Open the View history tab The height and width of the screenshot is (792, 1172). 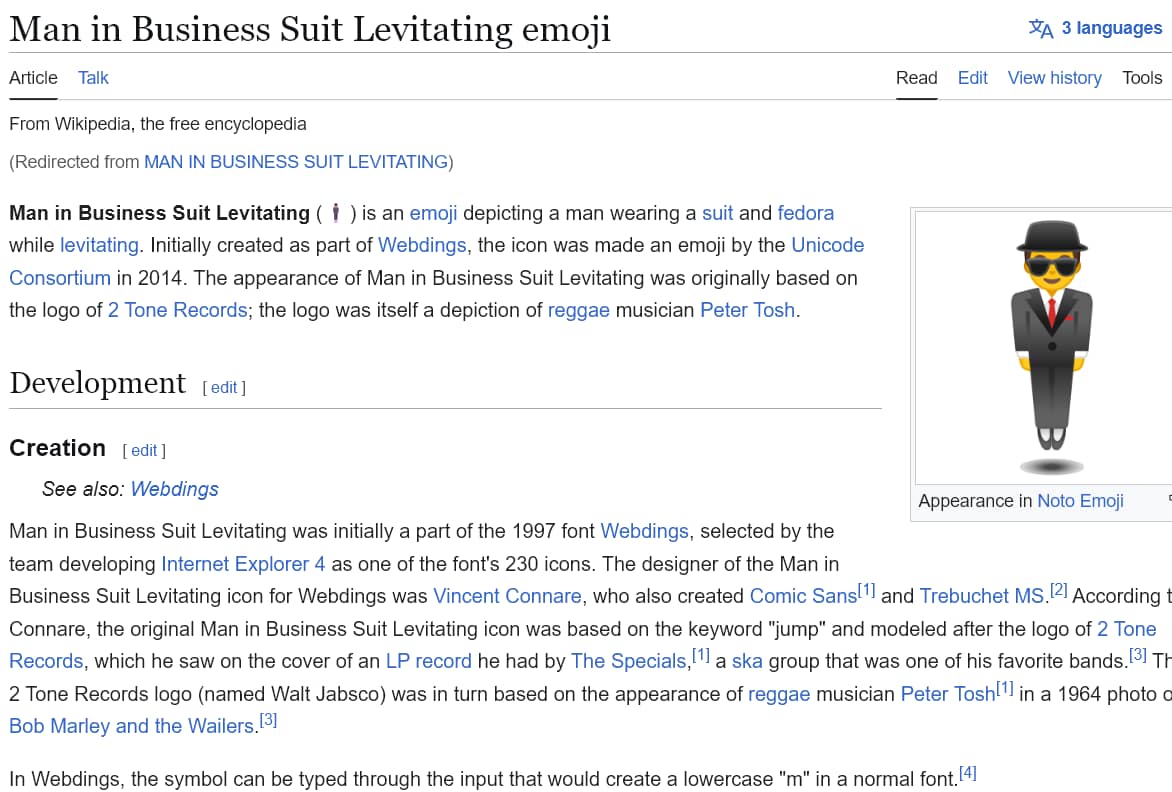[x=1054, y=78]
